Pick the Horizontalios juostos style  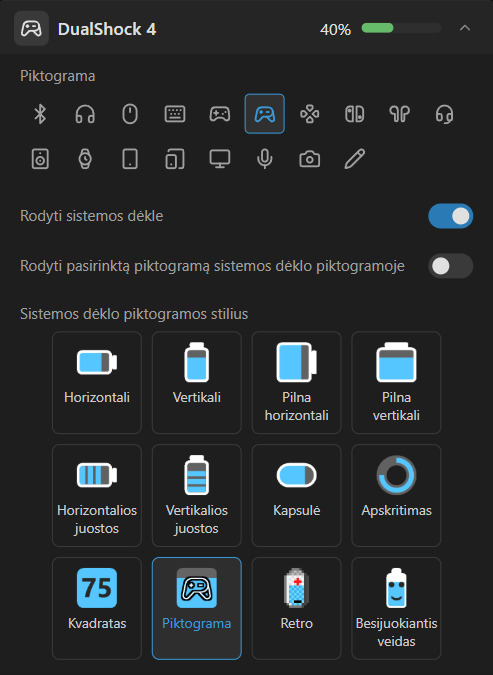point(97,495)
